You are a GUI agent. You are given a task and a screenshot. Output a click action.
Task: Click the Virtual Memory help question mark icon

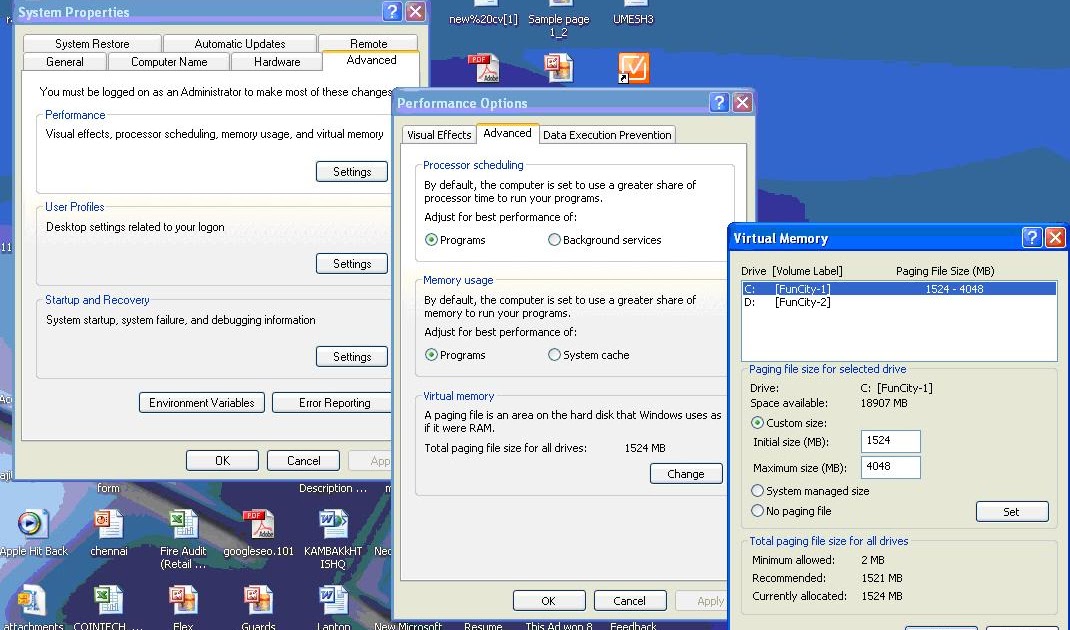pos(1031,238)
